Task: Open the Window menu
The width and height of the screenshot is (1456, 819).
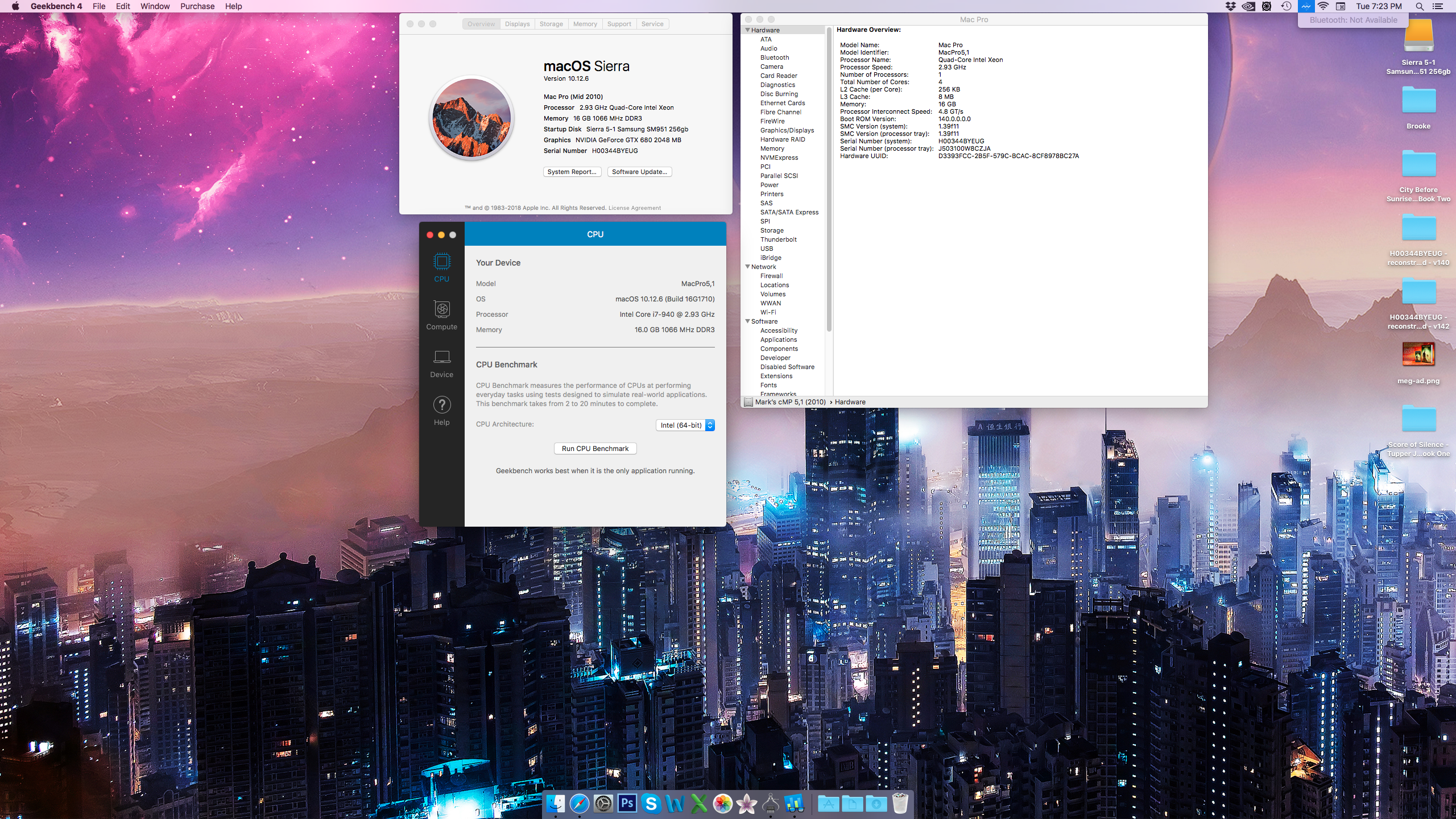Action: [x=155, y=6]
